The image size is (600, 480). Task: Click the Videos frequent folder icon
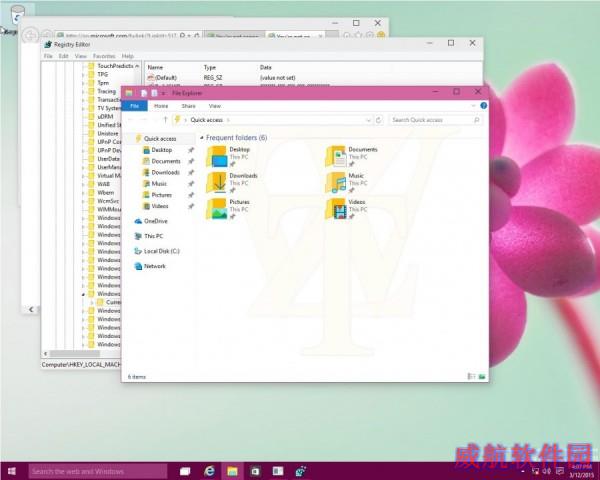(336, 209)
